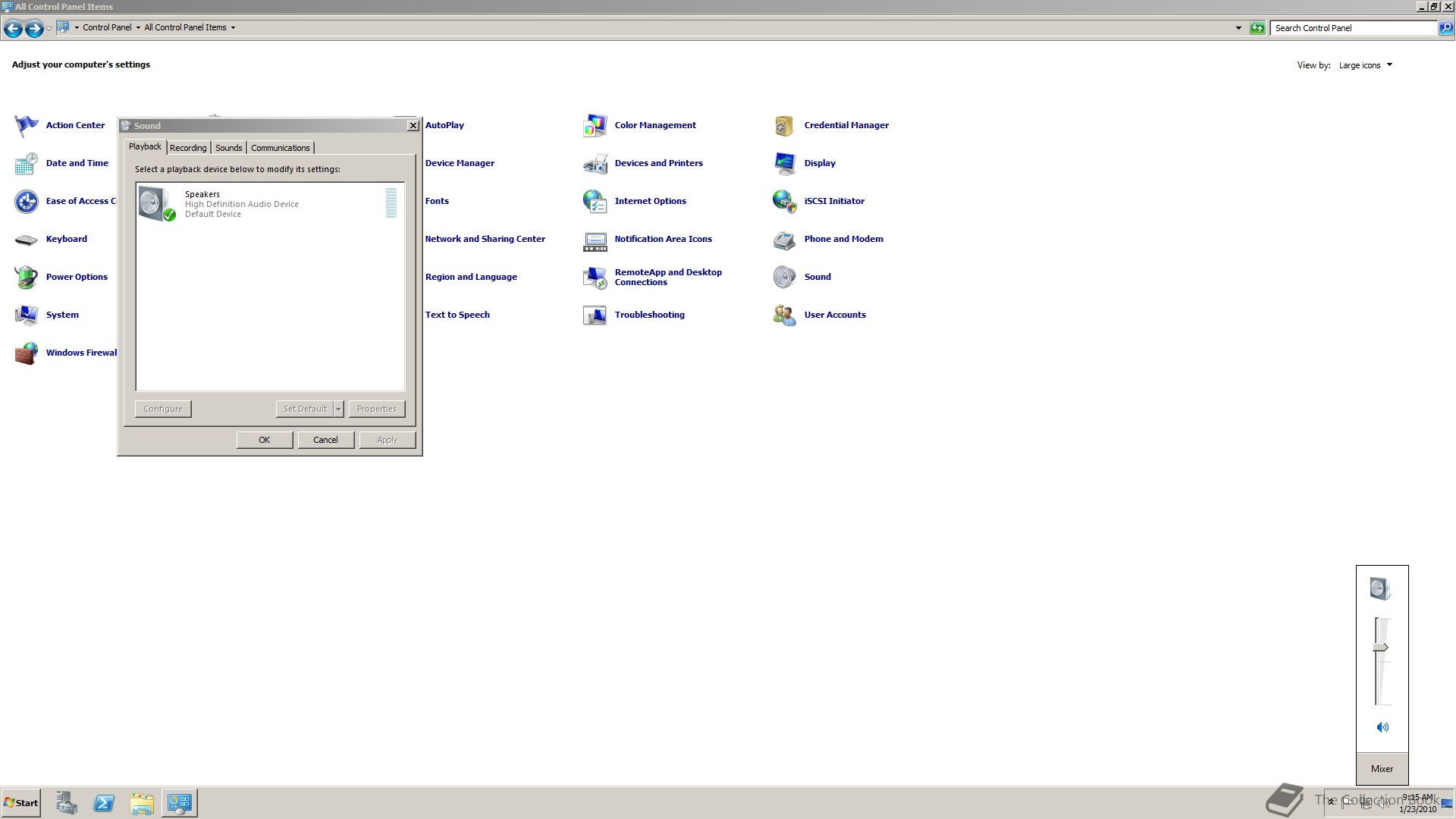Click OK in the Sound dialog
The height and width of the screenshot is (819, 1456).
pos(265,440)
